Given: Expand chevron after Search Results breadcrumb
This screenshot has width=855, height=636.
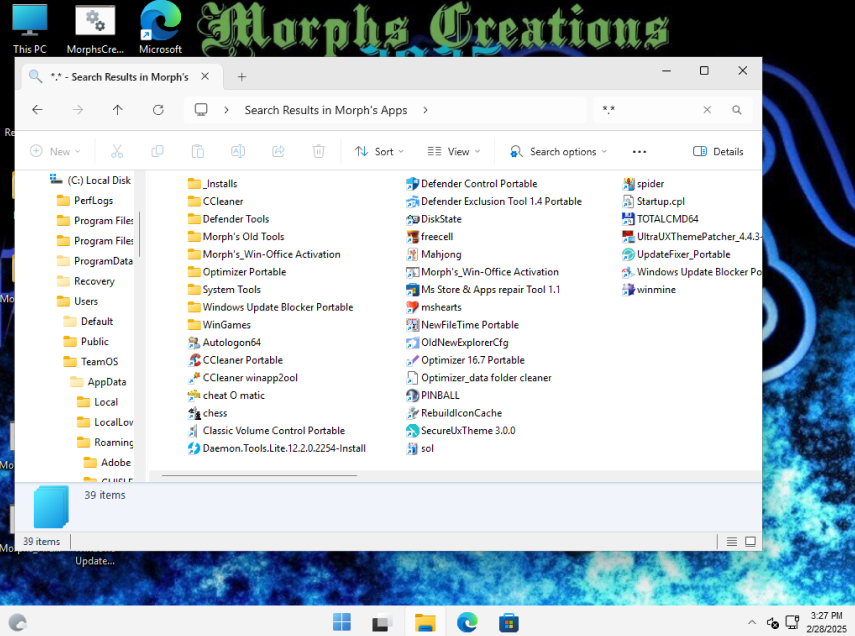Looking at the screenshot, I should [425, 110].
